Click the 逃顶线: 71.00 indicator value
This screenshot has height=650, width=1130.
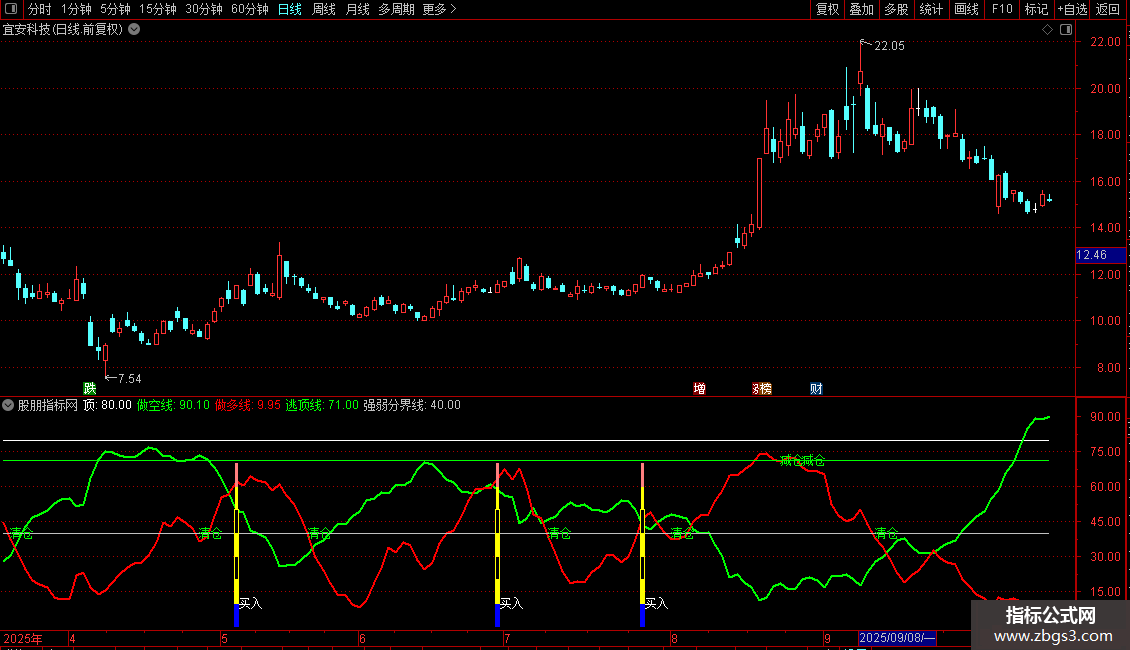click(322, 405)
